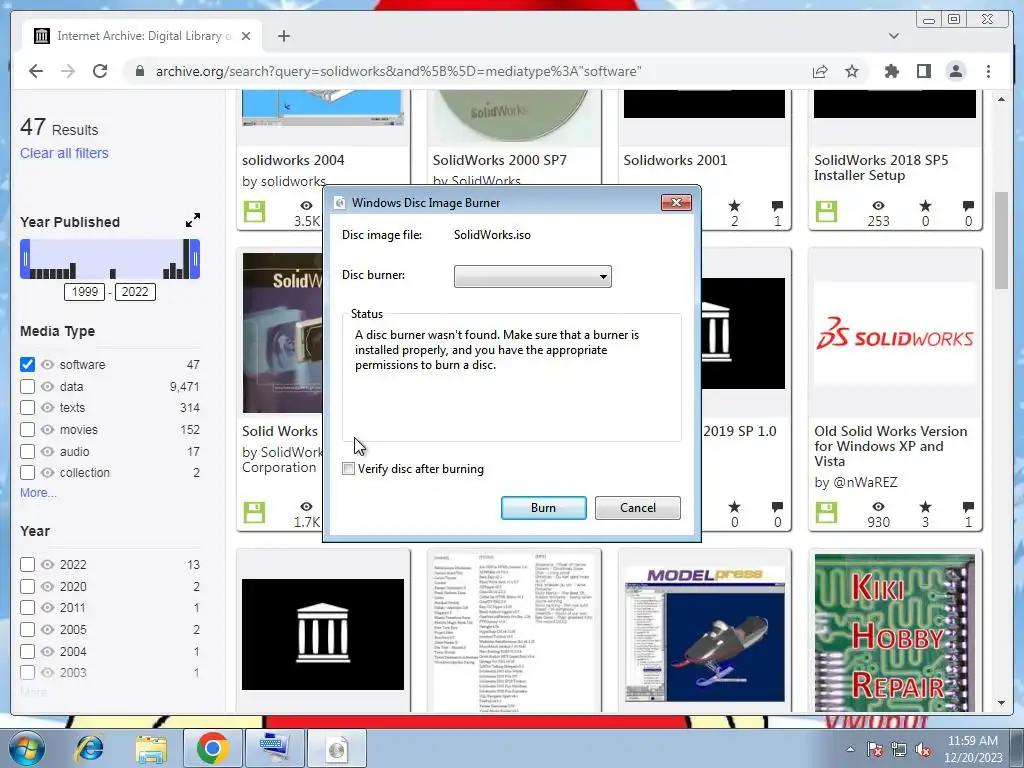Click Clear all filters link

pyautogui.click(x=64, y=153)
